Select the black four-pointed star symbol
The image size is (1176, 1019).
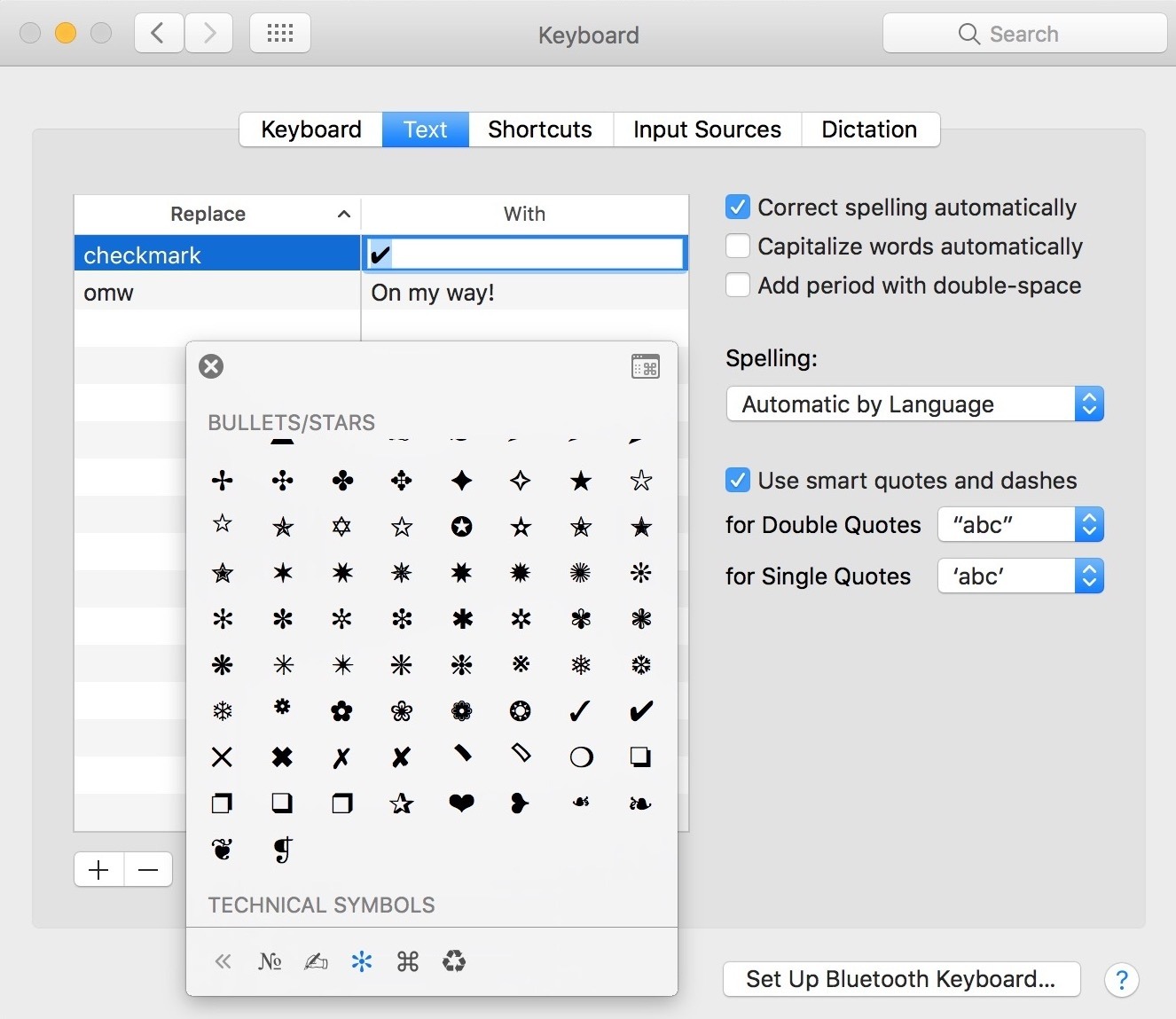(461, 481)
